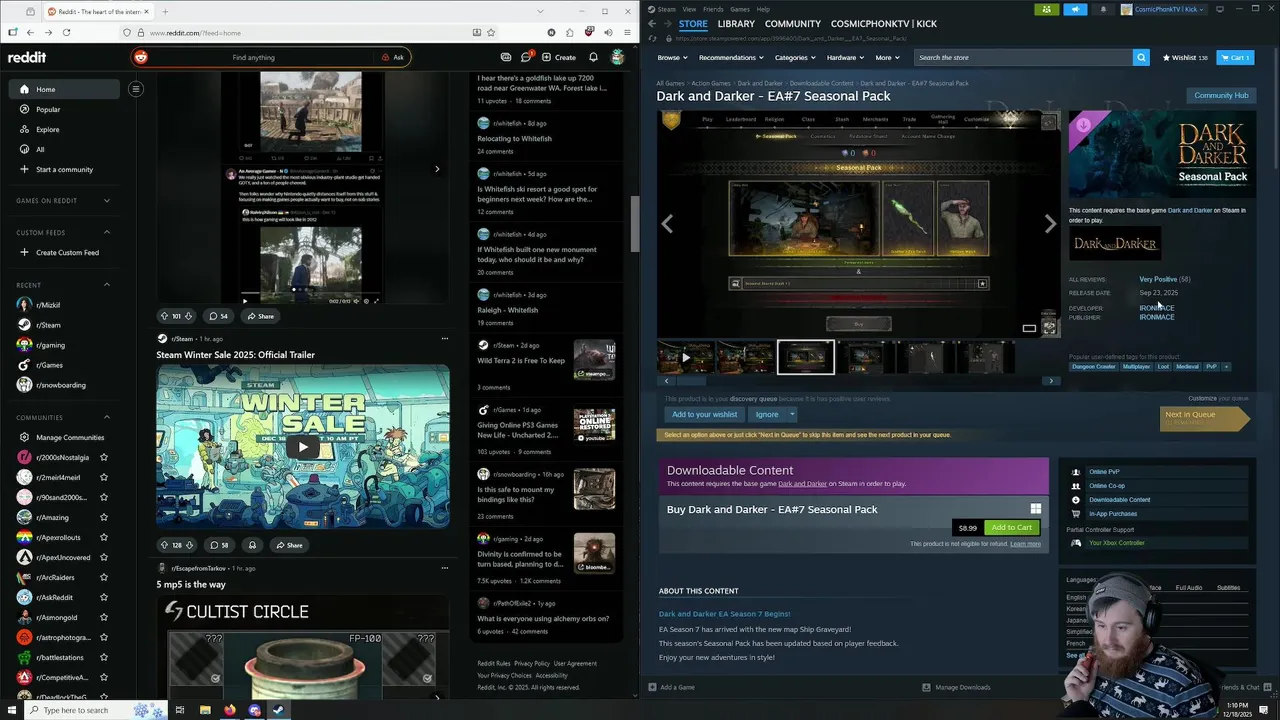
Task: Favorite r/battlestations with its star
Action: click(104, 657)
